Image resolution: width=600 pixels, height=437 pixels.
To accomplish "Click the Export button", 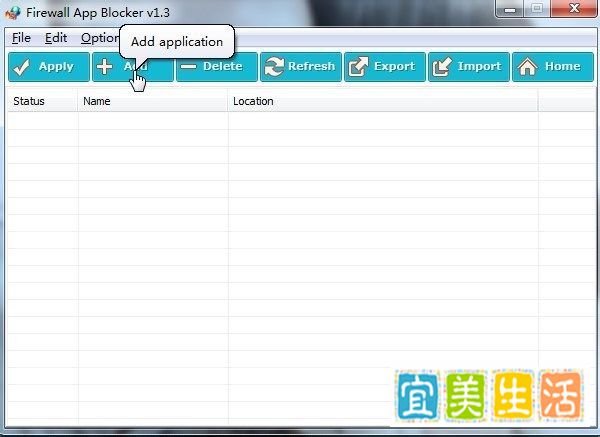I will click(385, 67).
